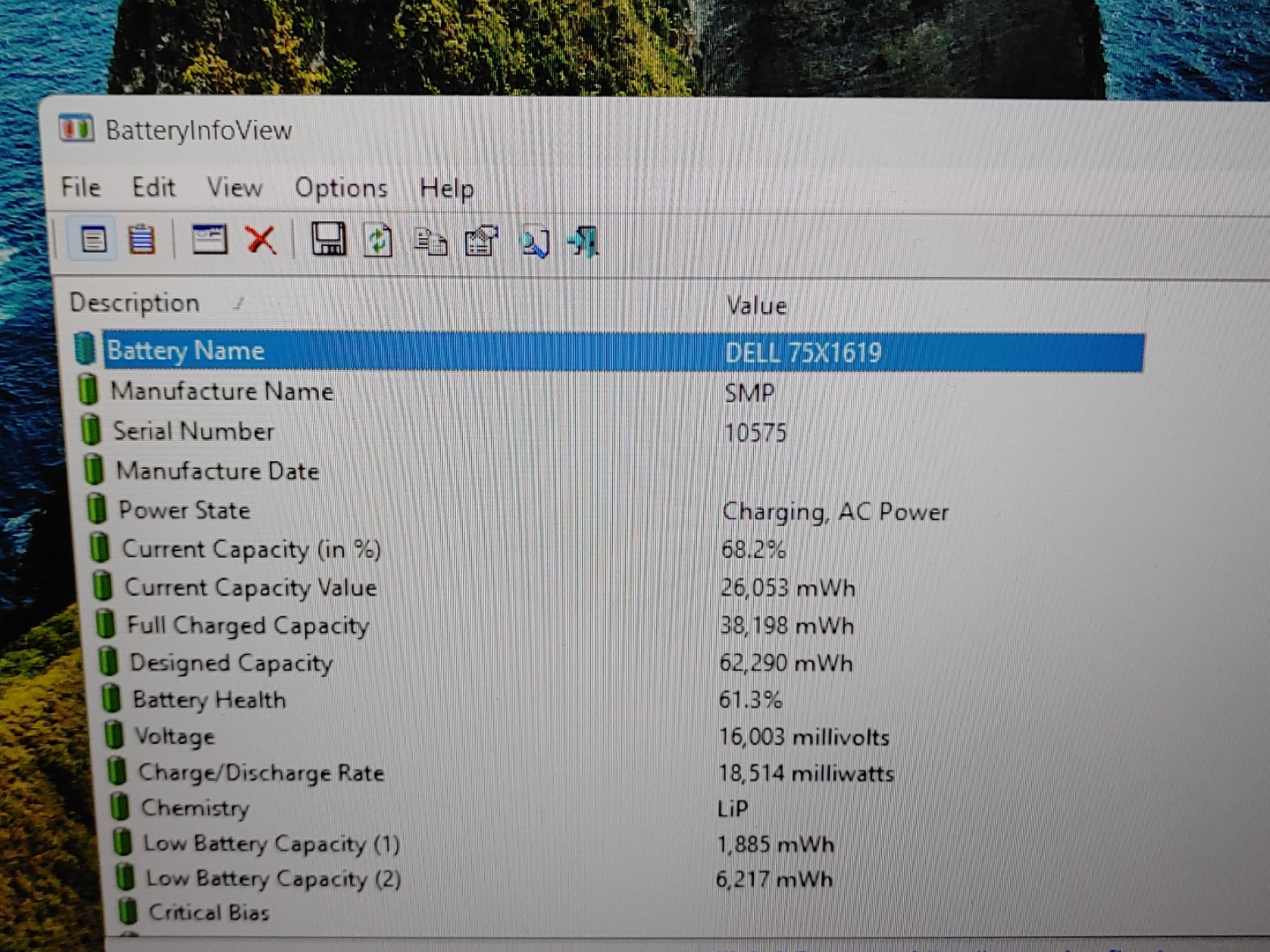Exit the app via the door icon
1270x952 pixels.
click(582, 240)
